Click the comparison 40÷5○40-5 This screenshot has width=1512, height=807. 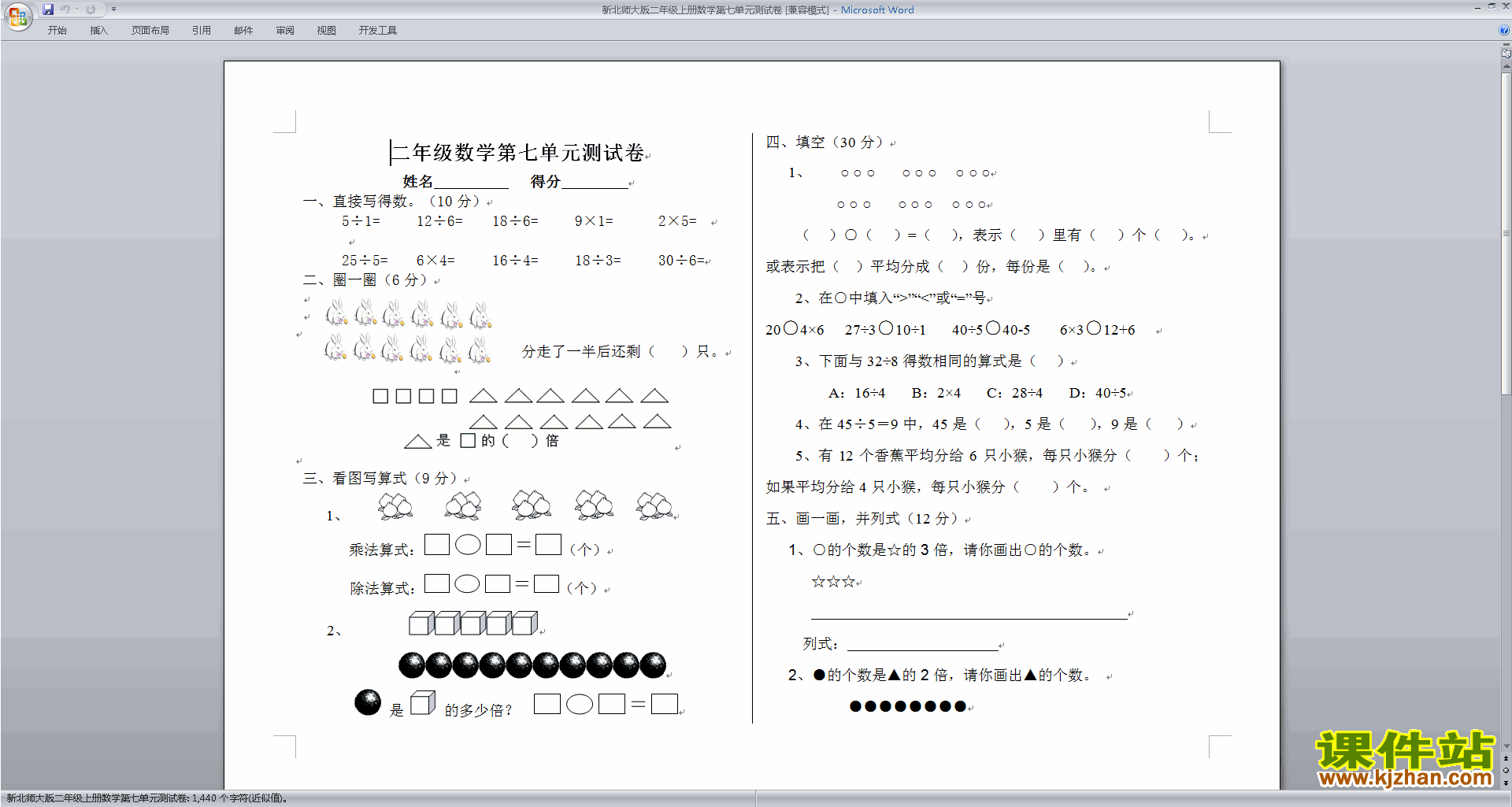pos(991,329)
